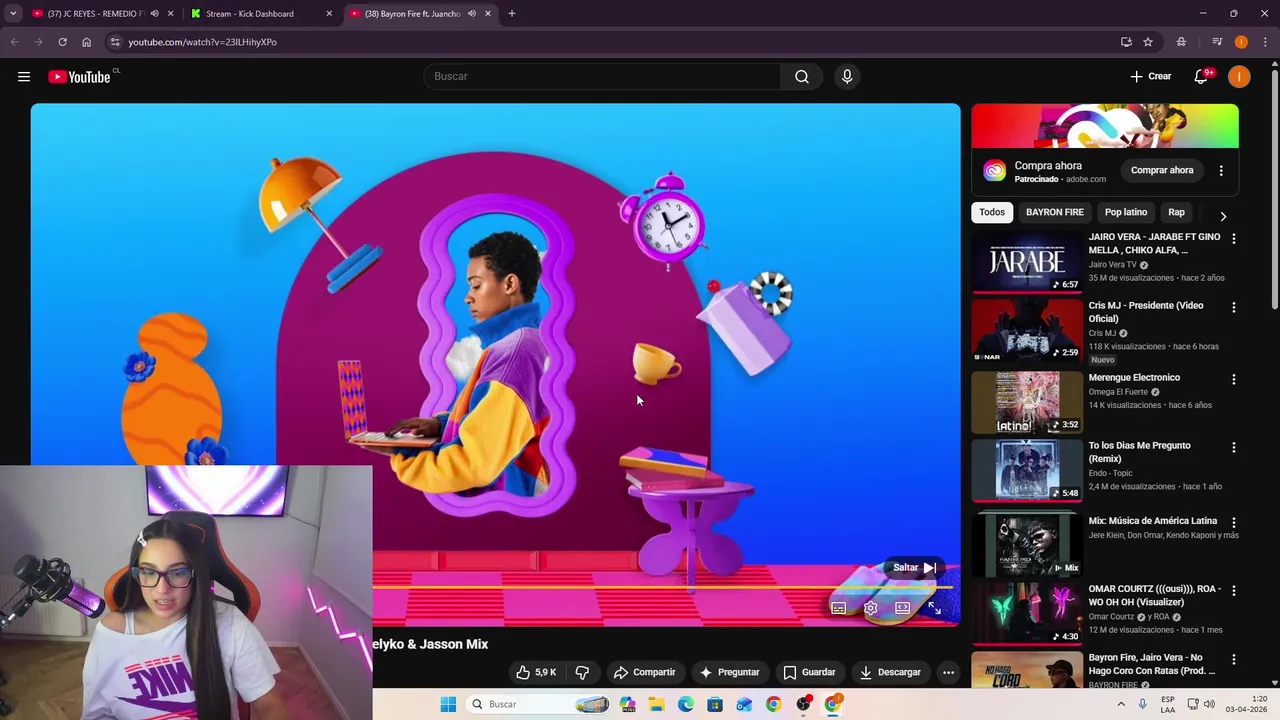Open Bayron Fire, Jairo Vera - No Hago Coro title
This screenshot has width=1280, height=720.
[1152, 664]
